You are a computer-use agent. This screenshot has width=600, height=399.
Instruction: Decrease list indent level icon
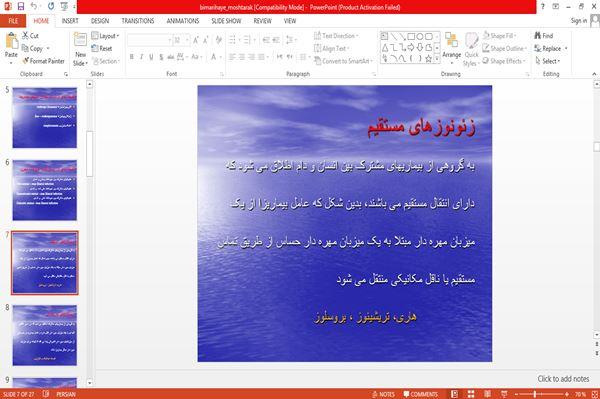pos(266,40)
